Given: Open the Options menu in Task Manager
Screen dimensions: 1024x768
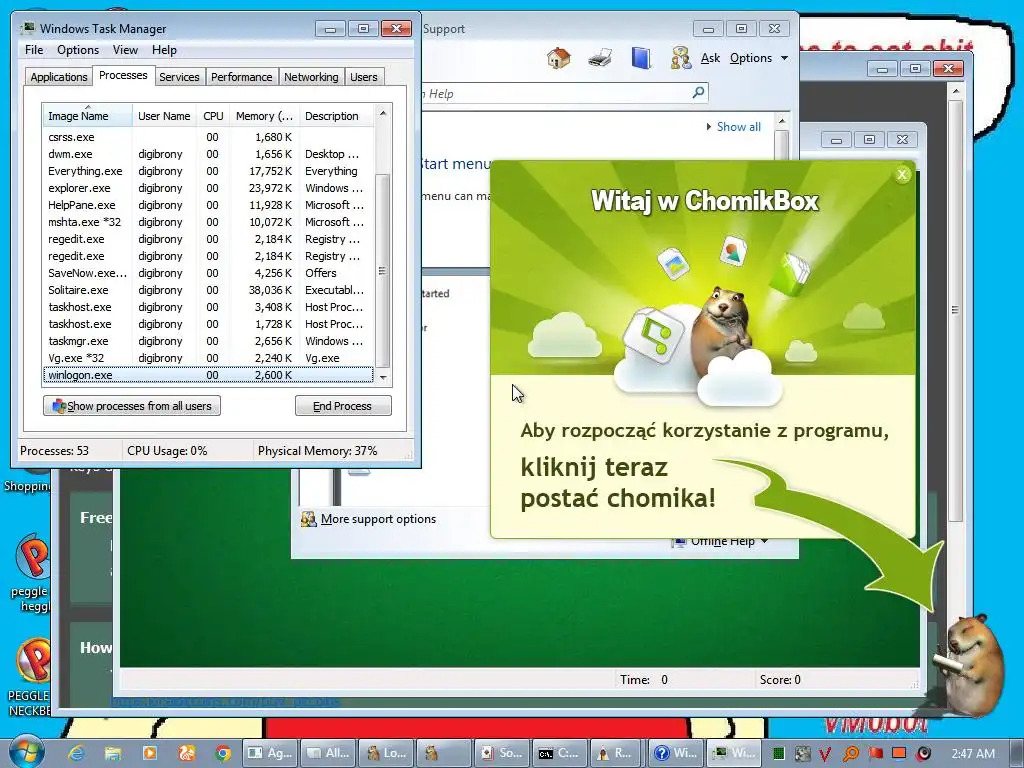Looking at the screenshot, I should point(78,50).
